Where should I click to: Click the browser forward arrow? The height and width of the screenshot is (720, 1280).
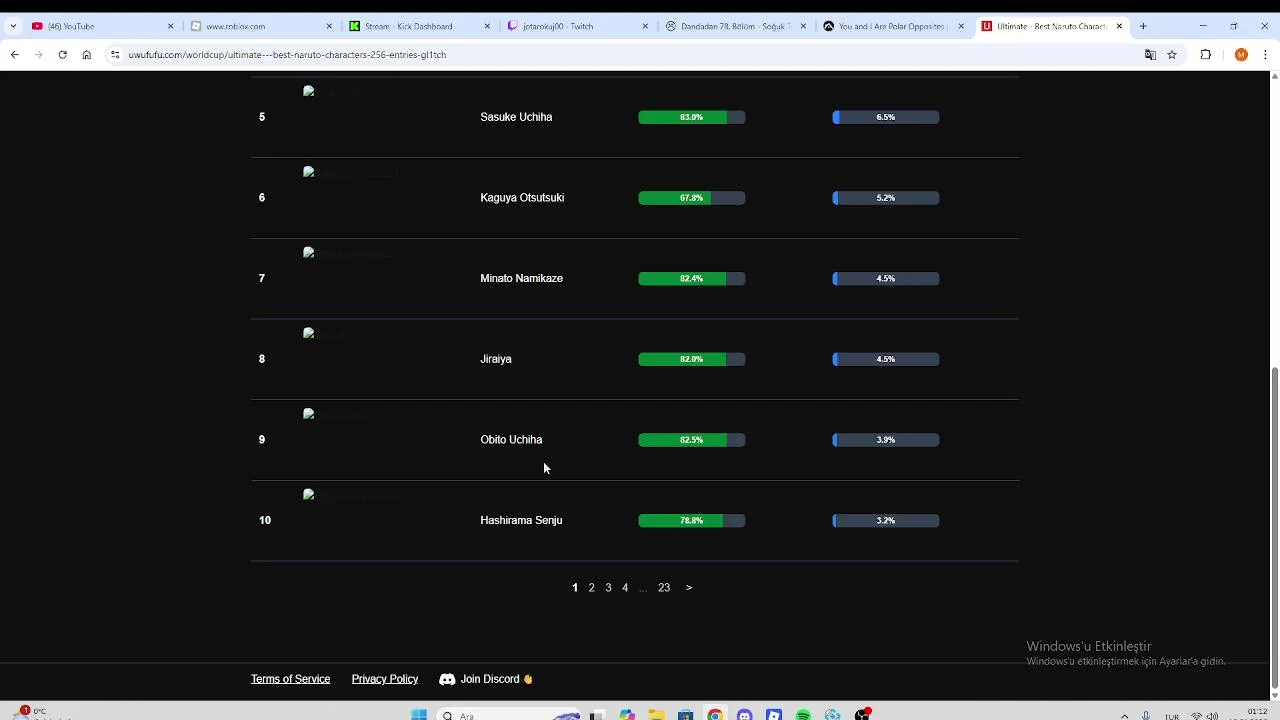pos(38,55)
